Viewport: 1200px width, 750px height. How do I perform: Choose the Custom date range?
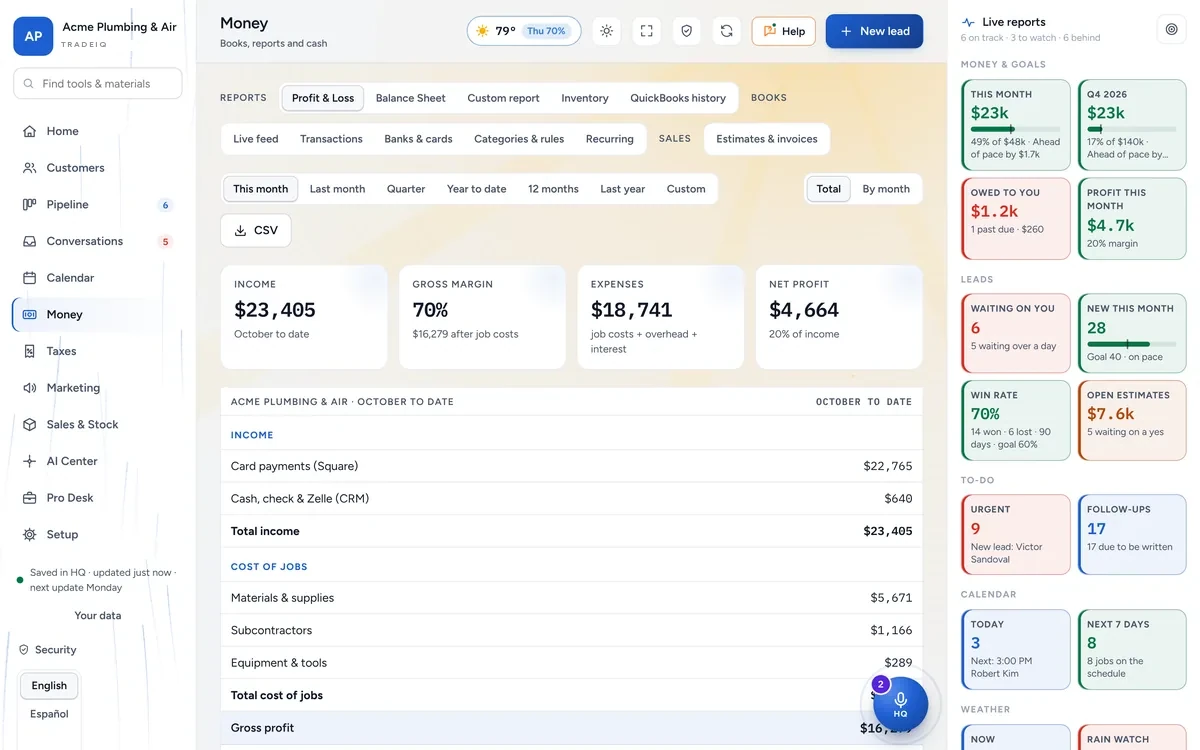coord(686,189)
